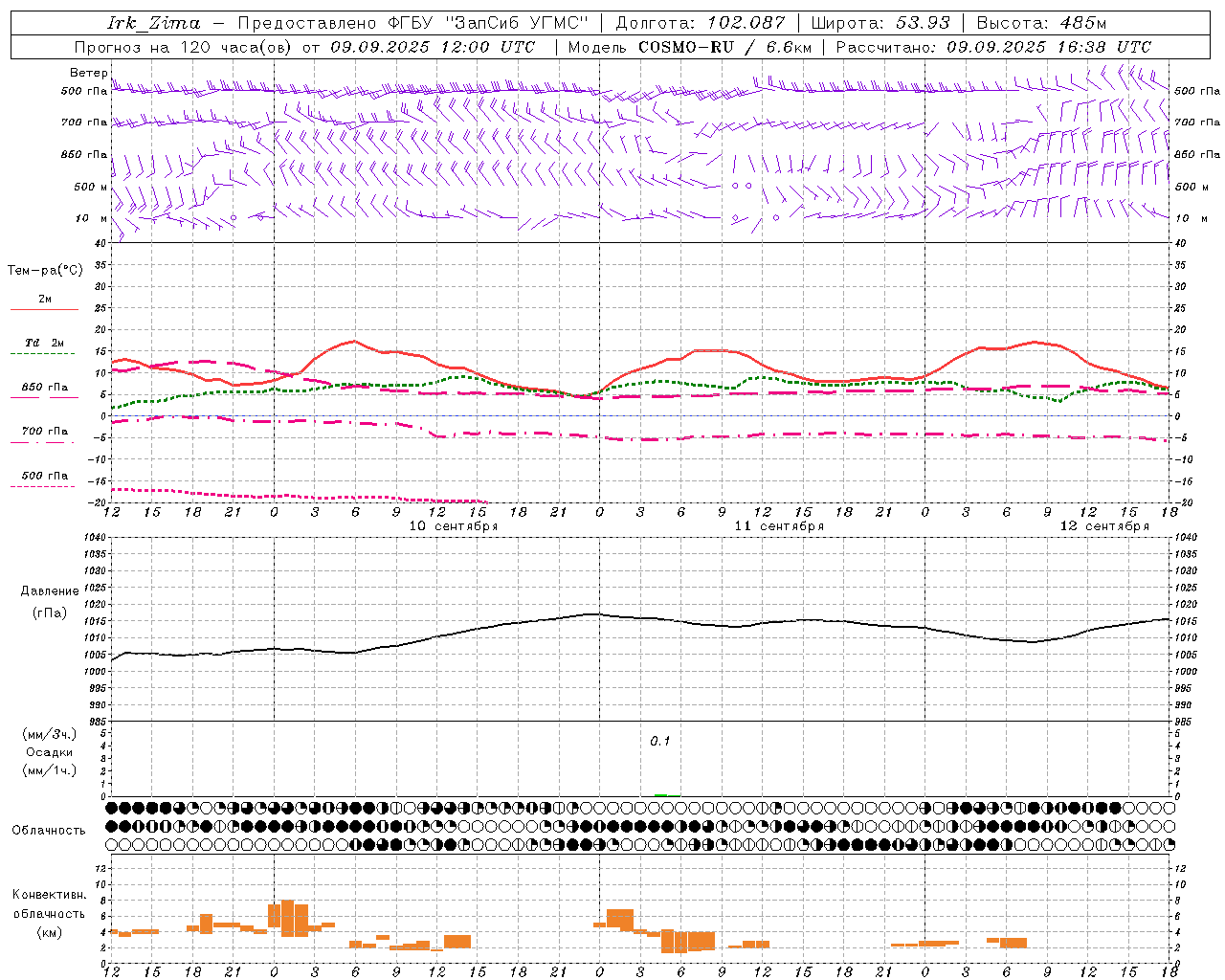Click Рассчитано: 09.09.2025 16:38 UTC timestamp
The width and height of the screenshot is (1225, 980).
coord(993,47)
